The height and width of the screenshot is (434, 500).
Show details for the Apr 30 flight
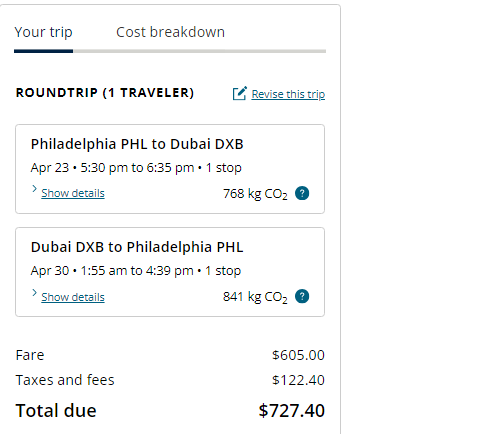(x=73, y=297)
